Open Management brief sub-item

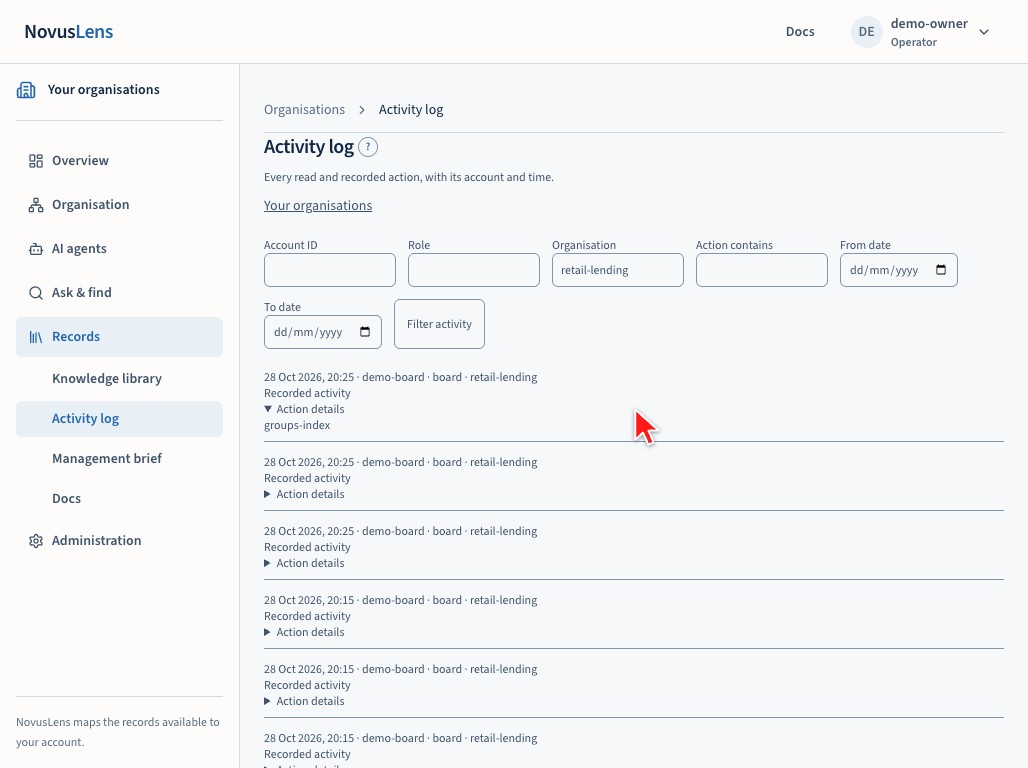tap(107, 458)
